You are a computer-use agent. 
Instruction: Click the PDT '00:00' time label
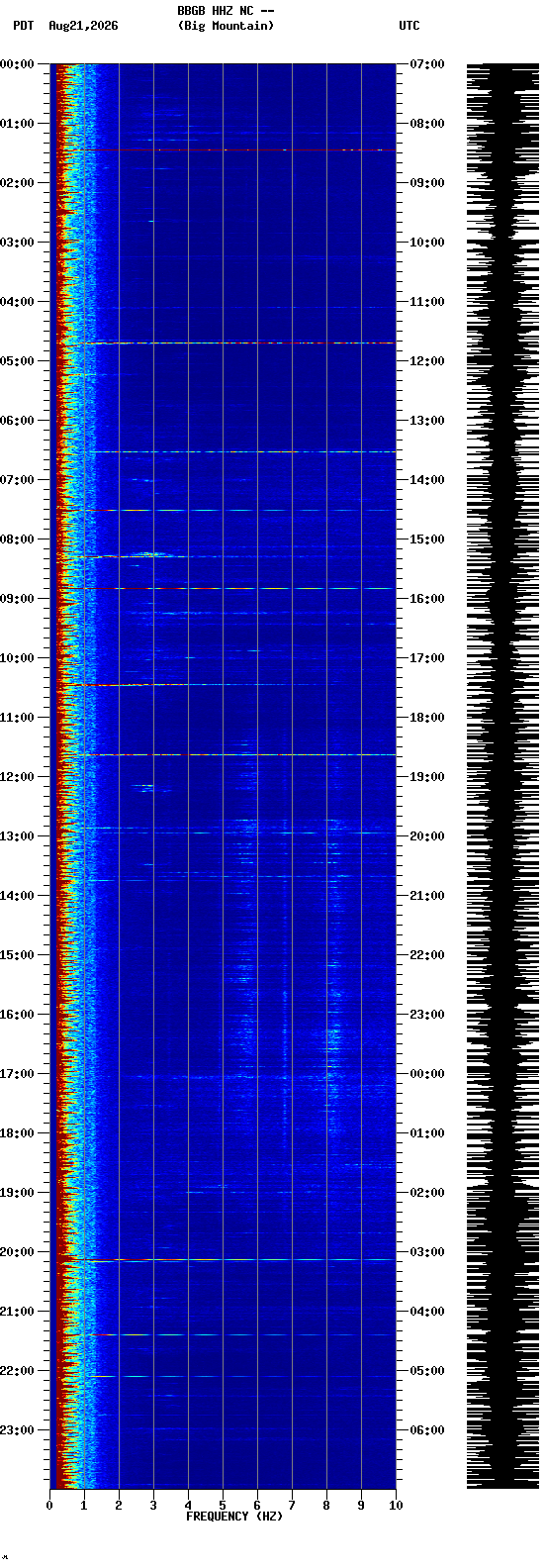tap(17, 64)
